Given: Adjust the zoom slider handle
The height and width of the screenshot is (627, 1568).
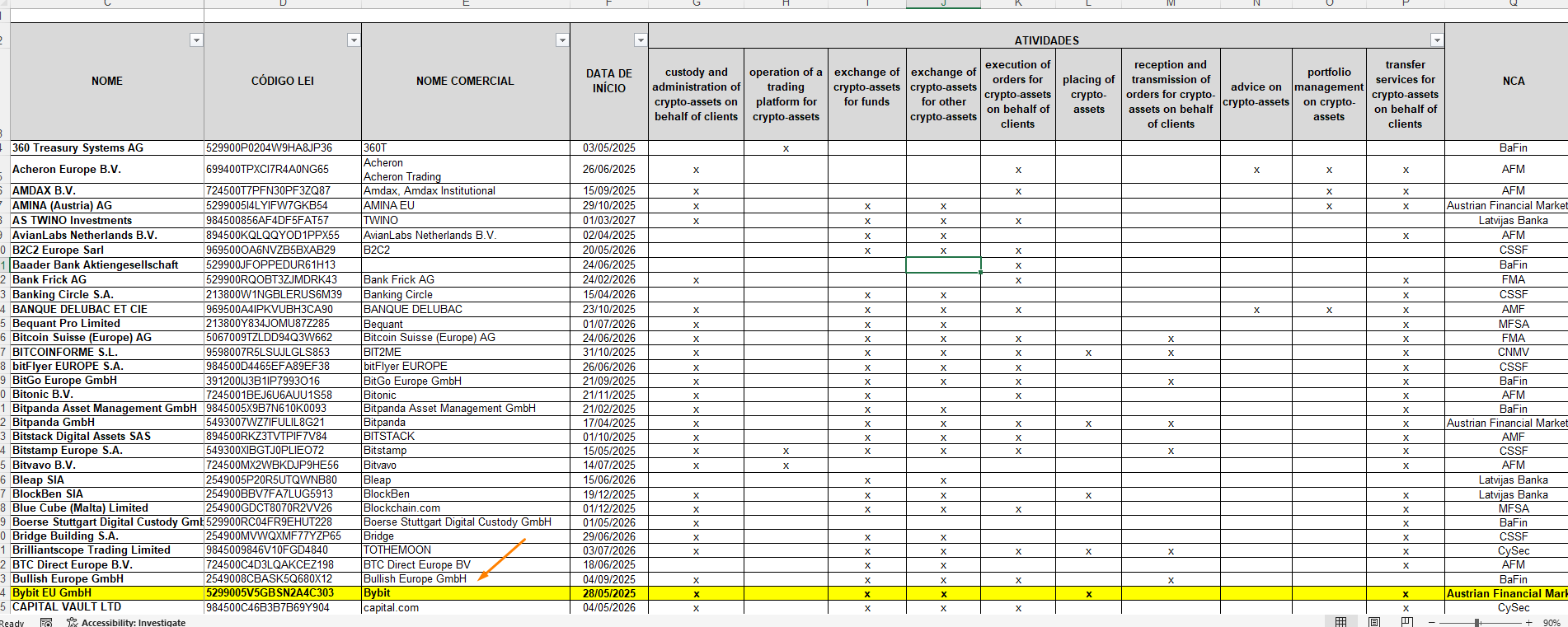Looking at the screenshot, I should click(1477, 623).
